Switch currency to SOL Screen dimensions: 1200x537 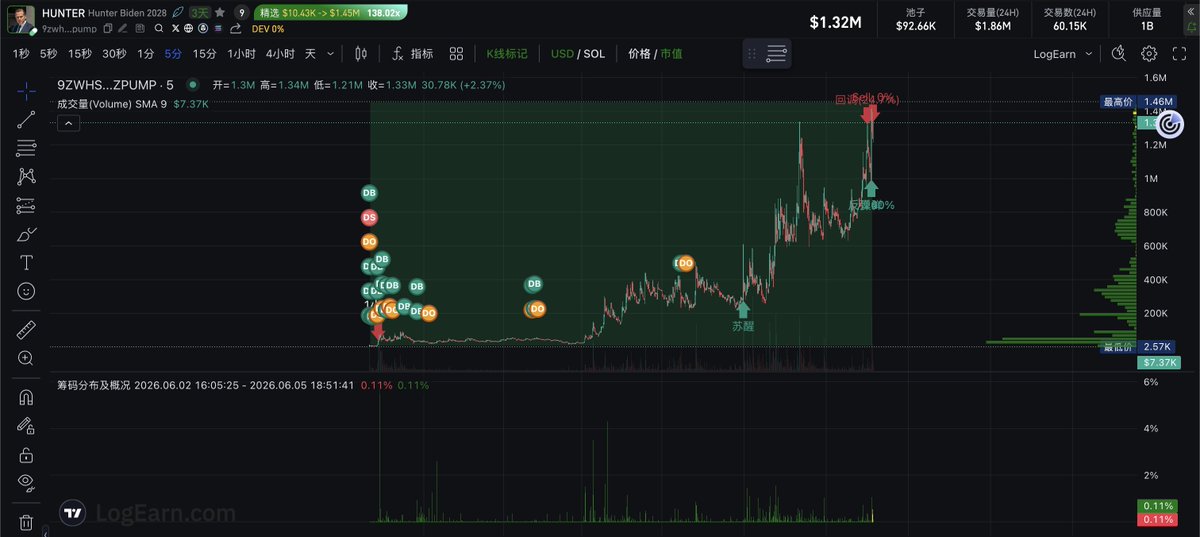click(x=594, y=54)
